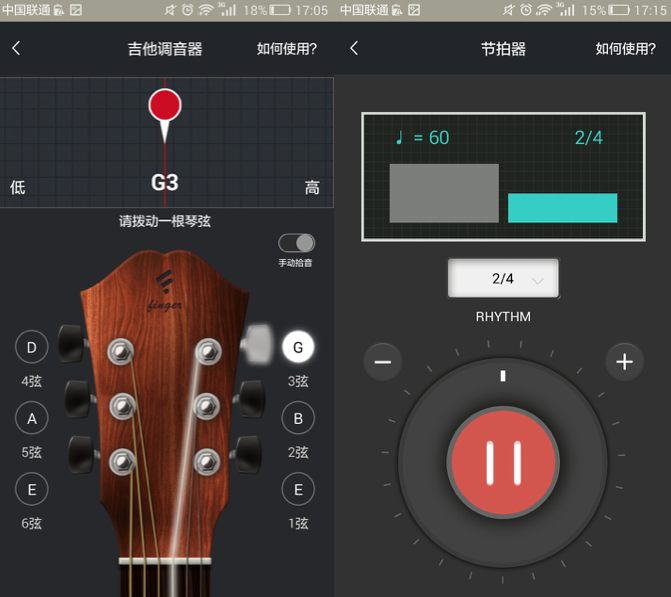Image resolution: width=671 pixels, height=597 pixels.
Task: Click the tempo dial's white indicator mark
Action: coord(503,376)
